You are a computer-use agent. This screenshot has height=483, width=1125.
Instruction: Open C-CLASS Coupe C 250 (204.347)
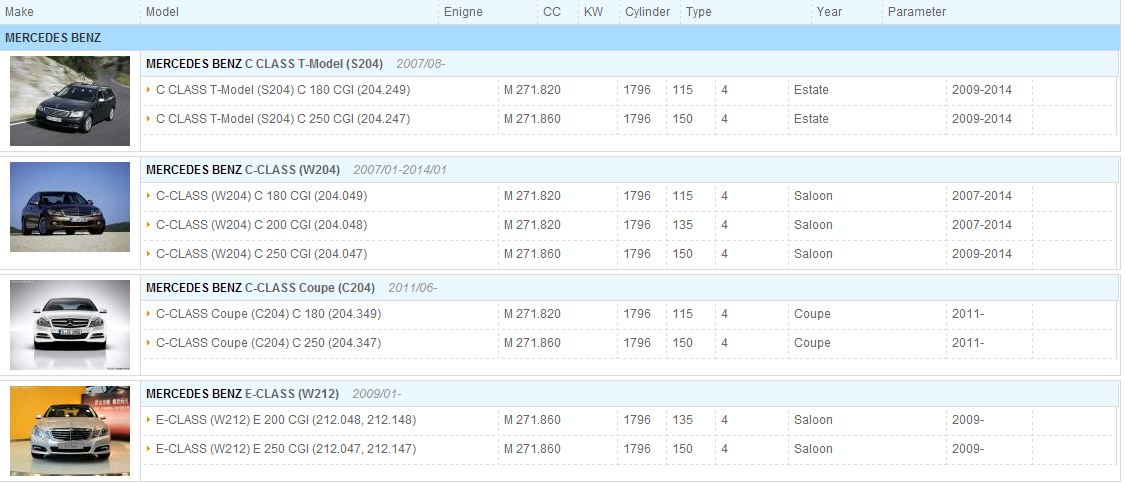pyautogui.click(x=268, y=343)
